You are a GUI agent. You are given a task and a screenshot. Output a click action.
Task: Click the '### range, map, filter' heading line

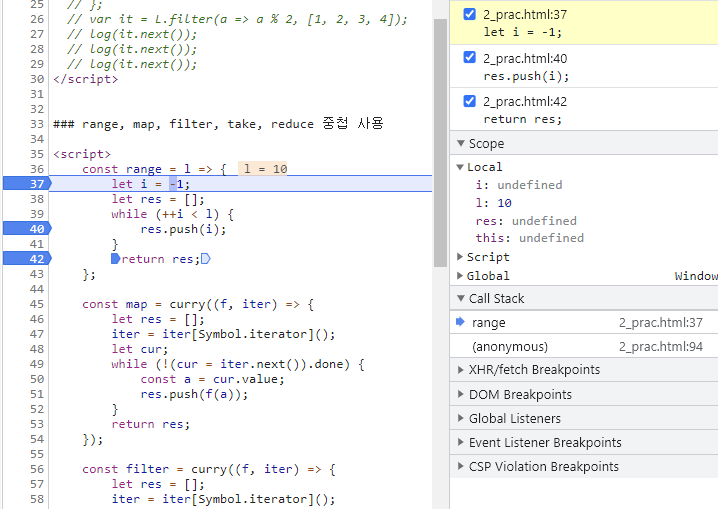(x=218, y=124)
